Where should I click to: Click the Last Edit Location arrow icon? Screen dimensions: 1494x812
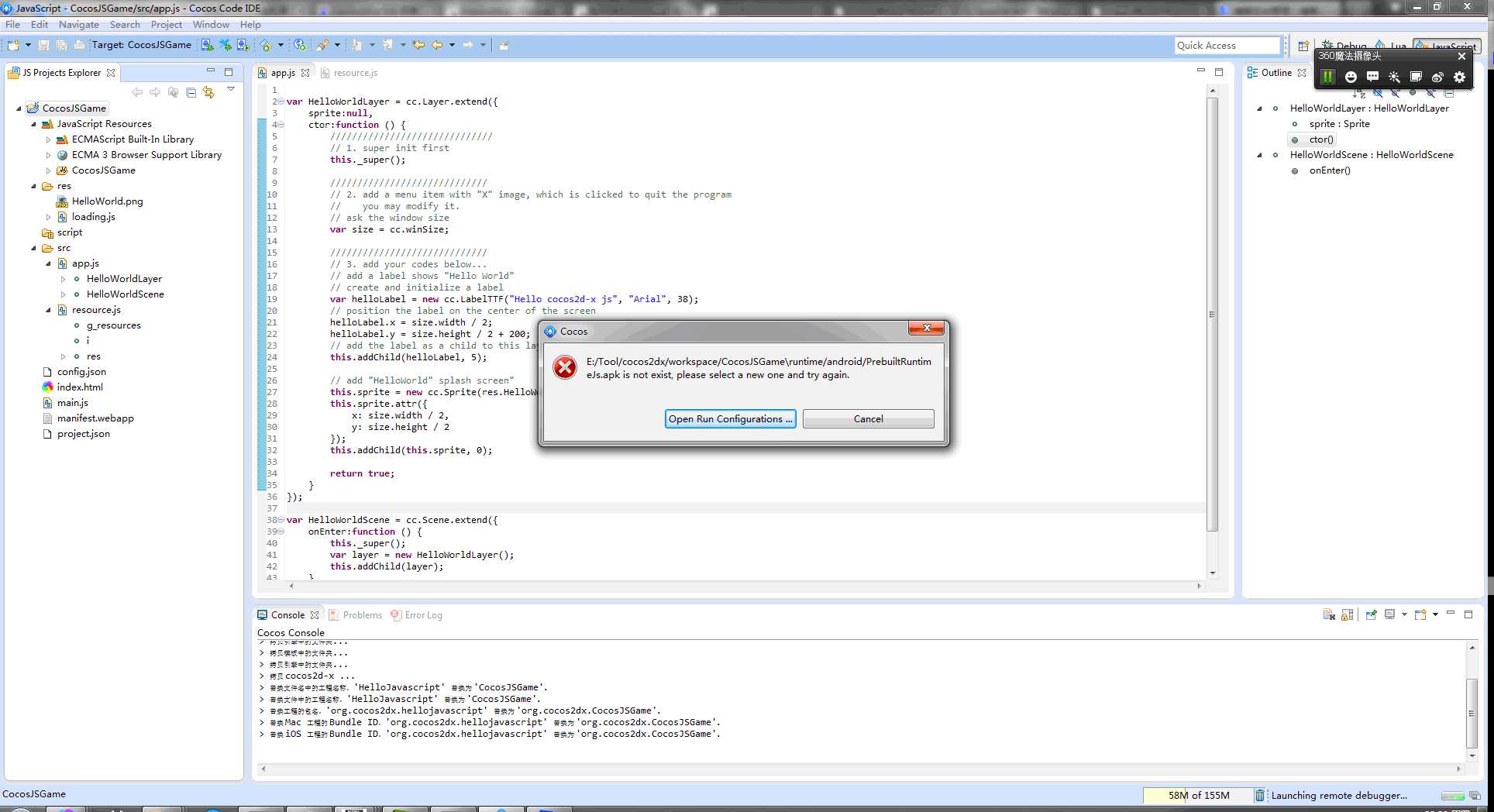click(x=418, y=45)
